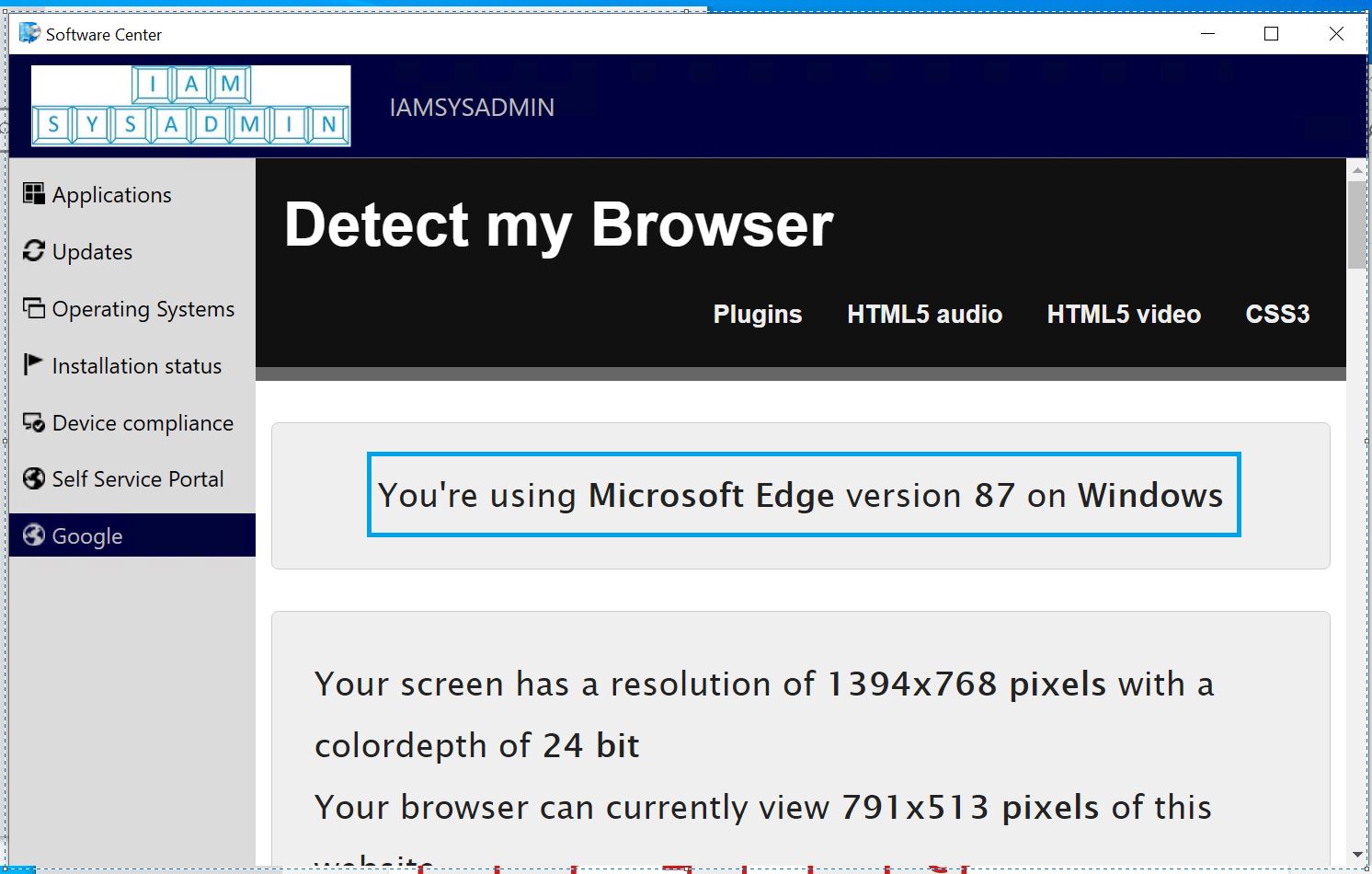Go to the Updates section
Viewport: 1372px width, 874px height.
coord(132,251)
